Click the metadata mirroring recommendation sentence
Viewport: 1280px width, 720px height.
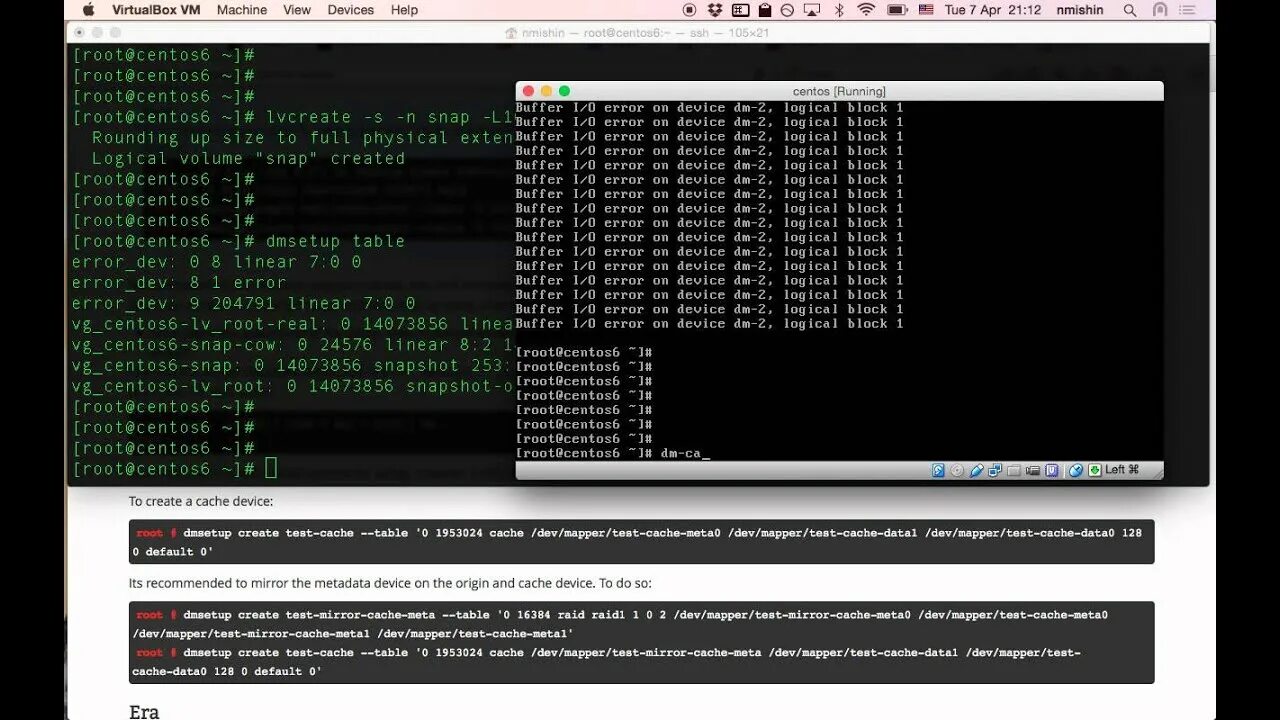(390, 583)
